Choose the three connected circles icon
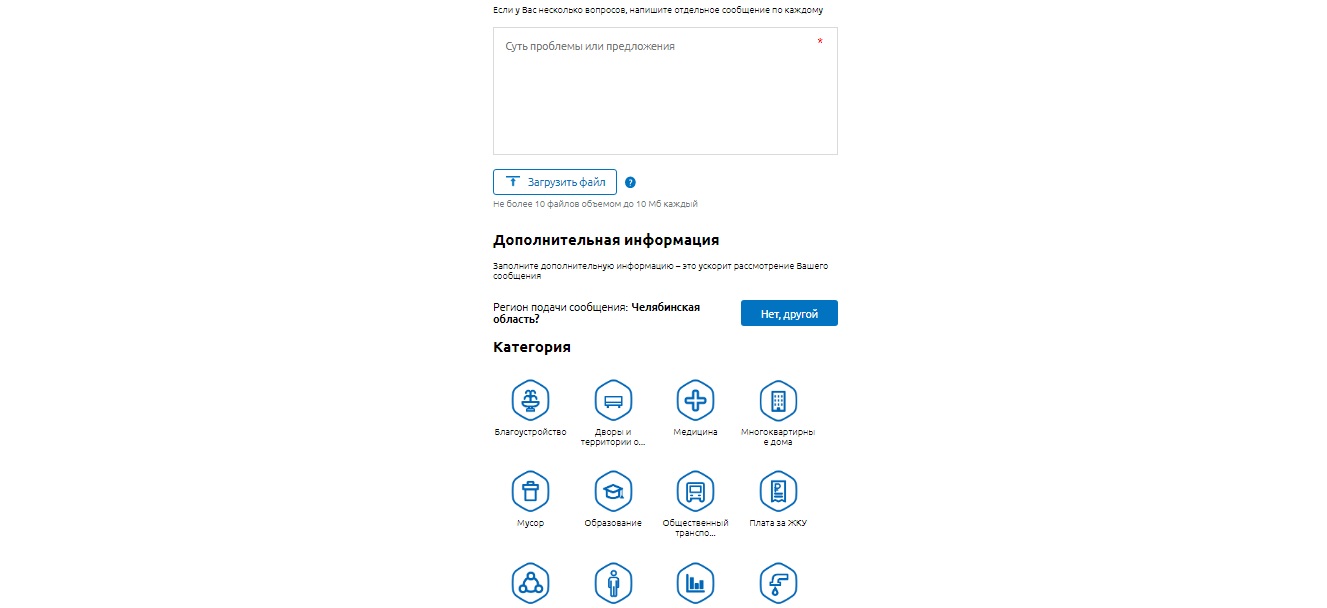1327x608 pixels. tap(530, 583)
